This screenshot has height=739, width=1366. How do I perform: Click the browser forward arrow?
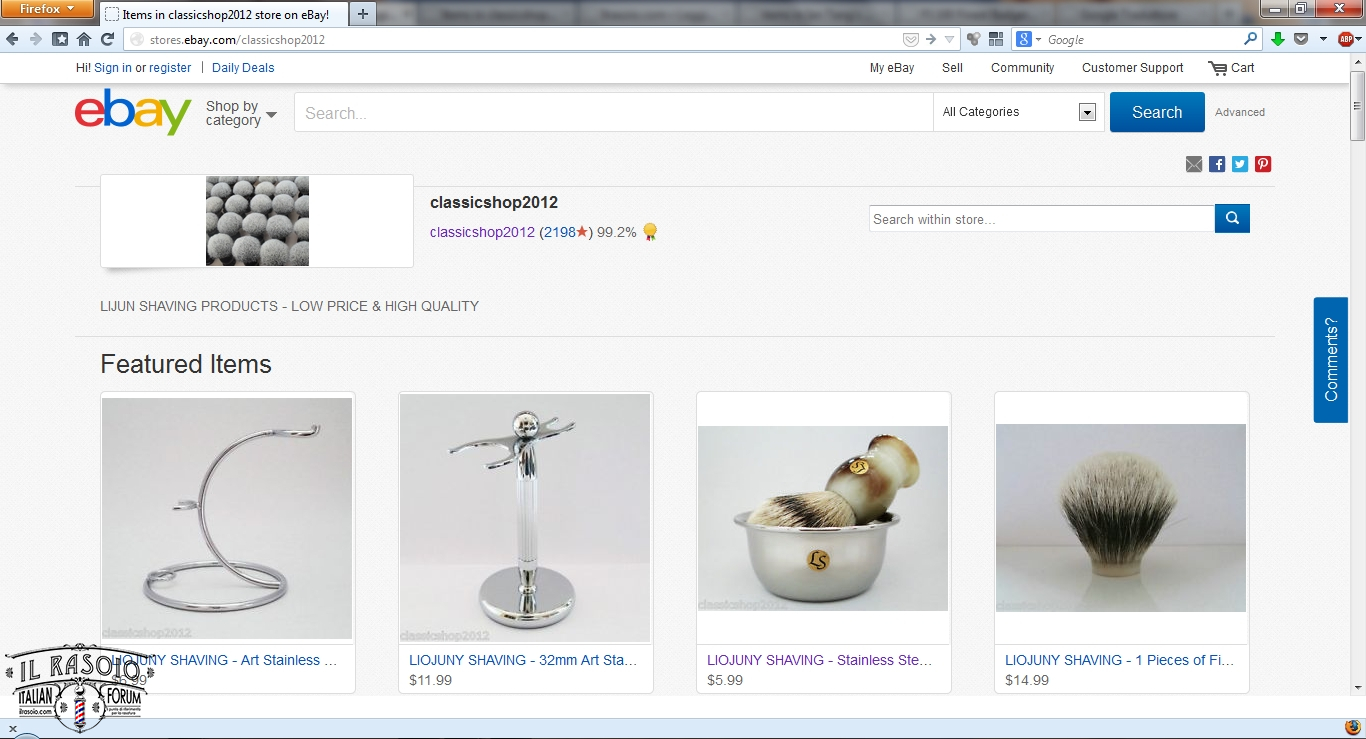[36, 39]
